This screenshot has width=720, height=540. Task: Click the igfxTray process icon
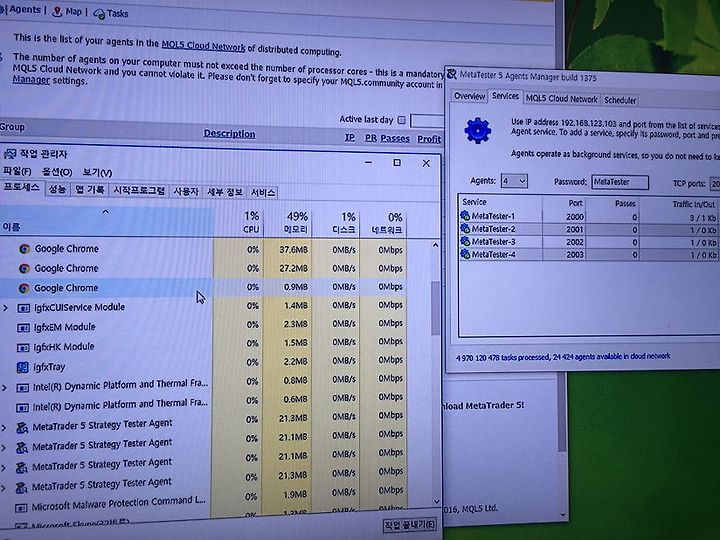click(x=22, y=367)
